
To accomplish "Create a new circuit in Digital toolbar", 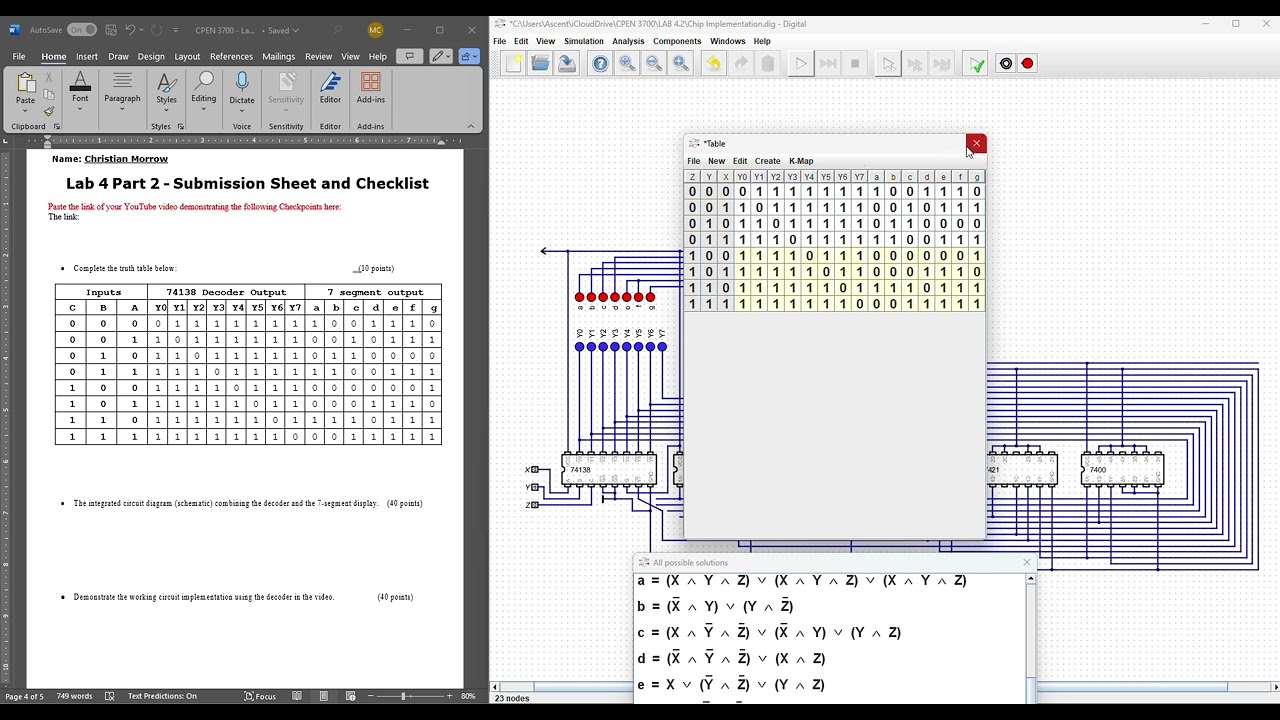I will (x=514, y=64).
